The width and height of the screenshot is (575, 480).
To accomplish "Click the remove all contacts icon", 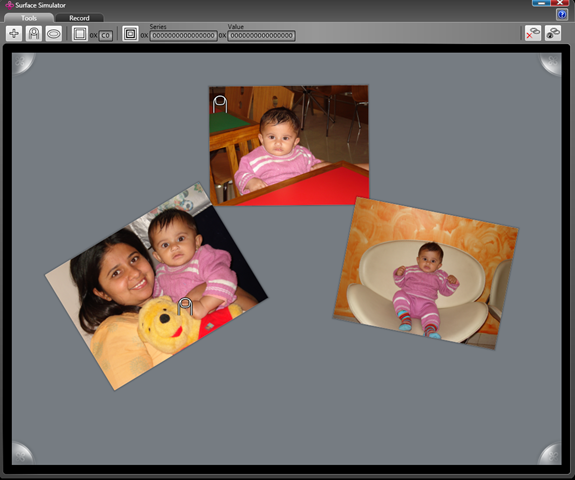I will point(533,34).
